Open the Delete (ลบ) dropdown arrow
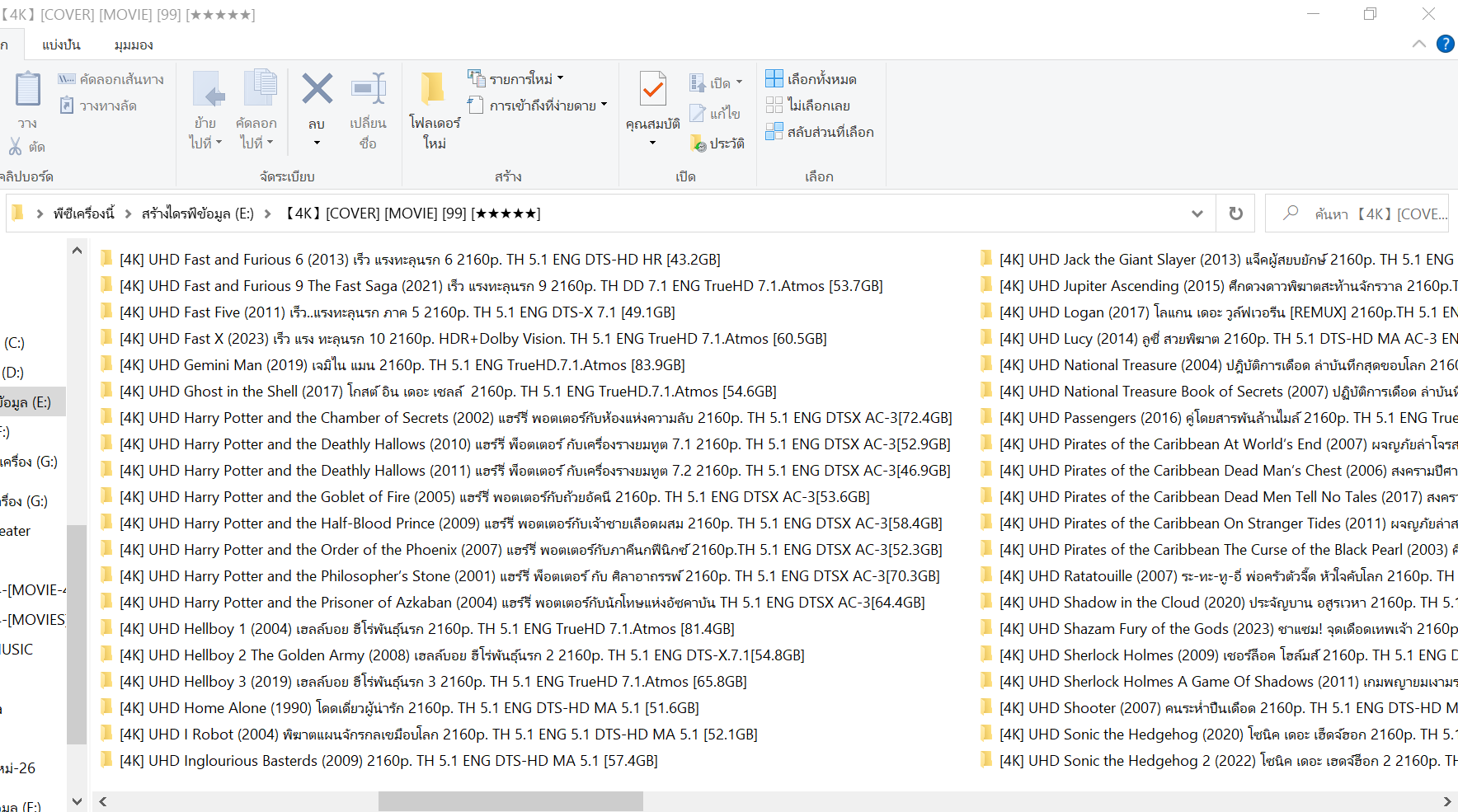 317,143
